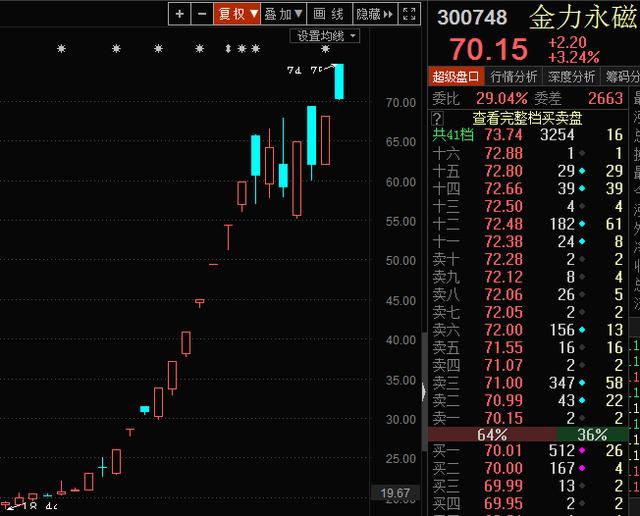Select 卖四 price 71.07

tap(503, 365)
